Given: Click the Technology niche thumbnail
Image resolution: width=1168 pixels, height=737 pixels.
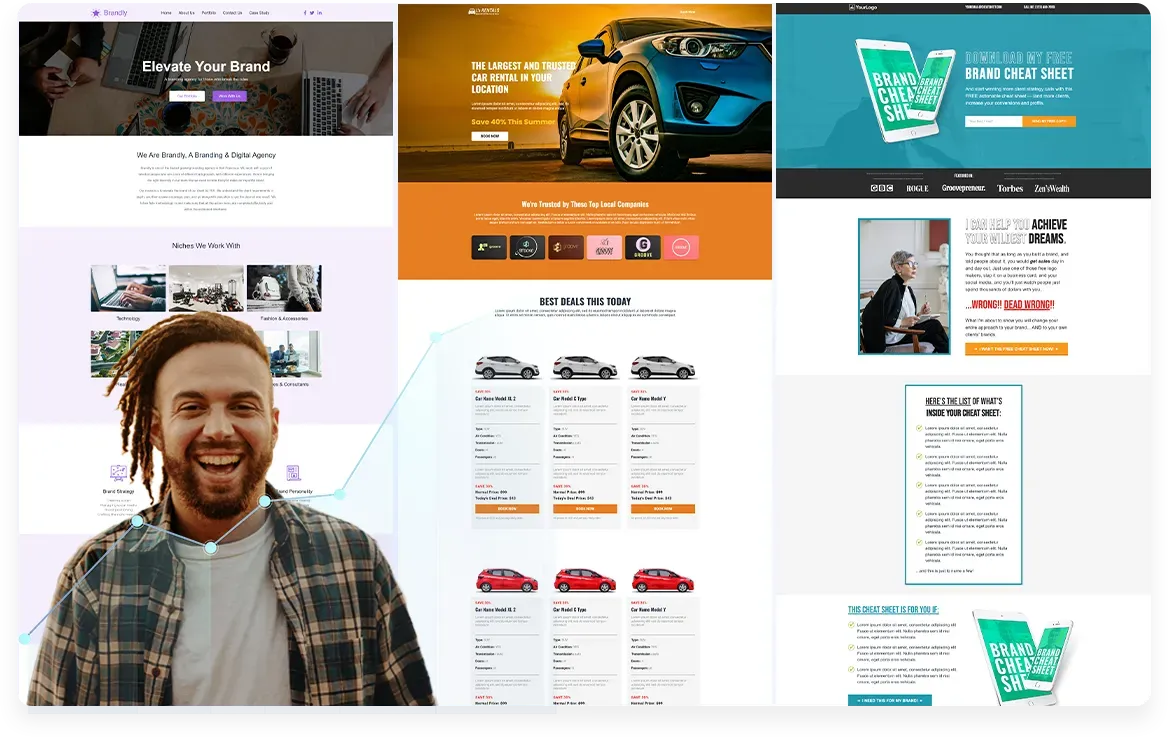Looking at the screenshot, I should click(x=128, y=288).
